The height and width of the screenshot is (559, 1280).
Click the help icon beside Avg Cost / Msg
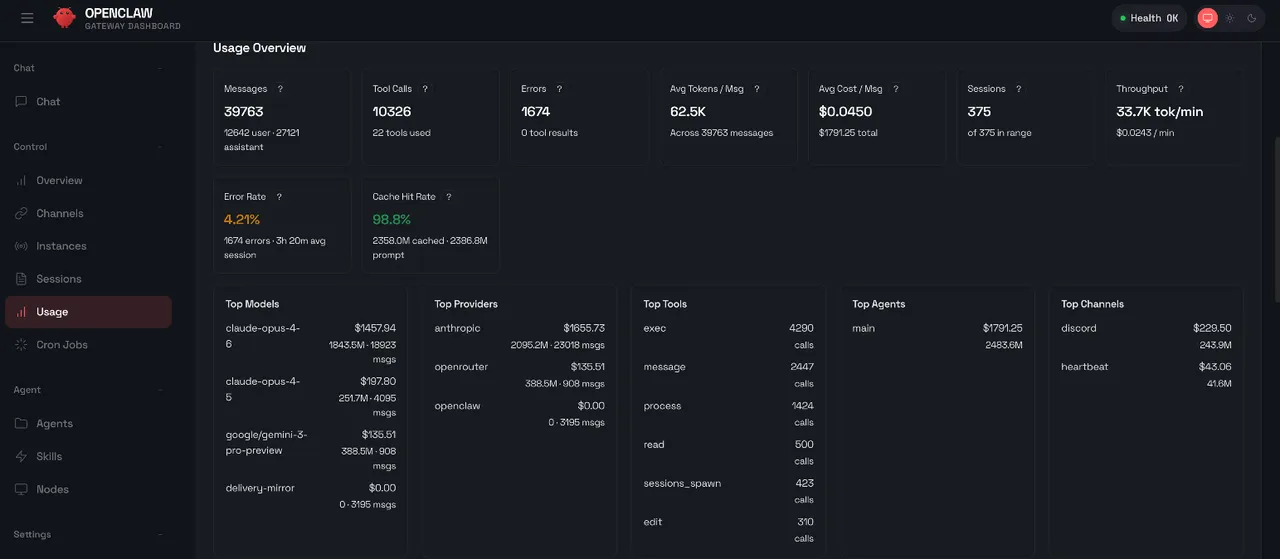coord(896,89)
